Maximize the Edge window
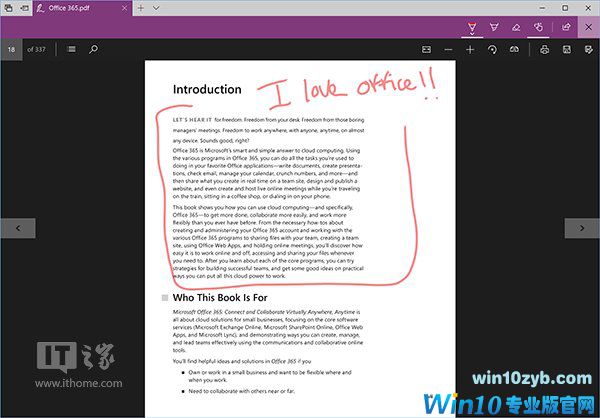Image resolution: width=600 pixels, height=418 pixels. 565,8
